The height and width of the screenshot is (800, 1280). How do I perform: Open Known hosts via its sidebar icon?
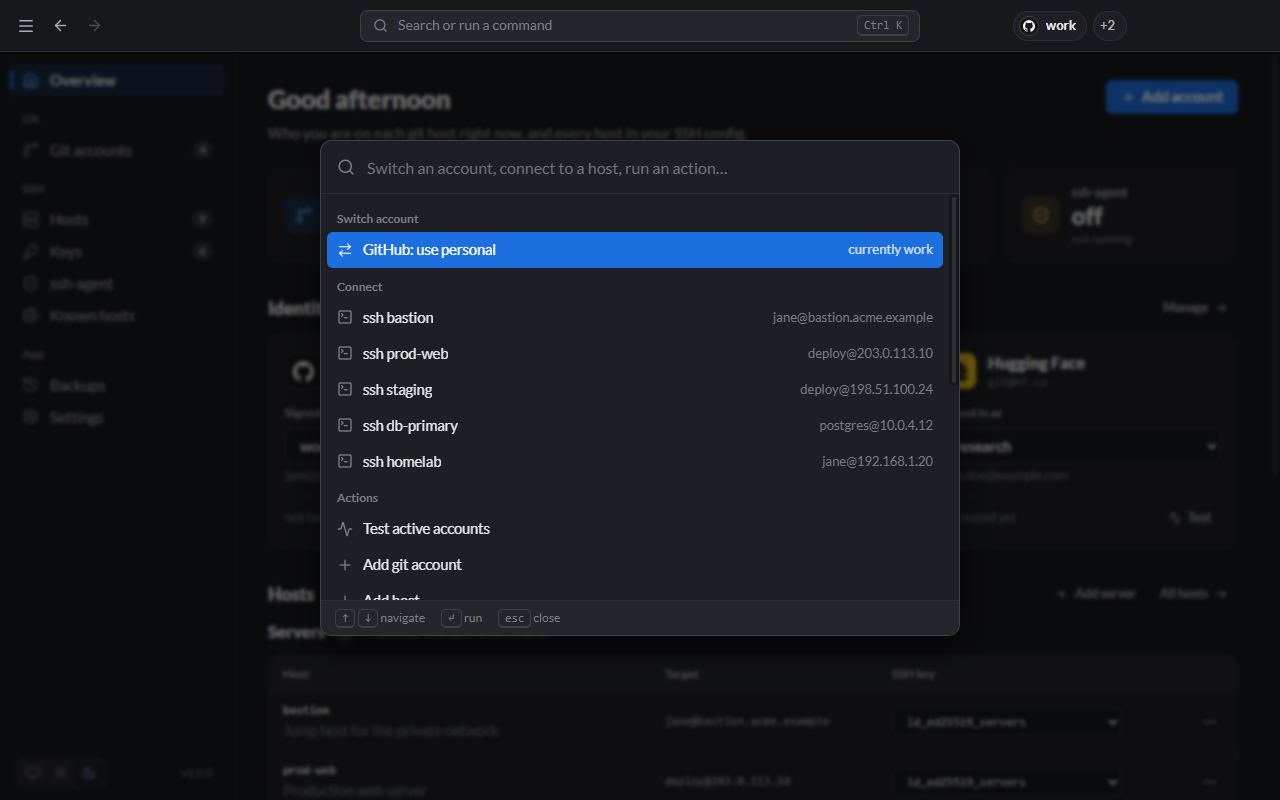[30, 316]
